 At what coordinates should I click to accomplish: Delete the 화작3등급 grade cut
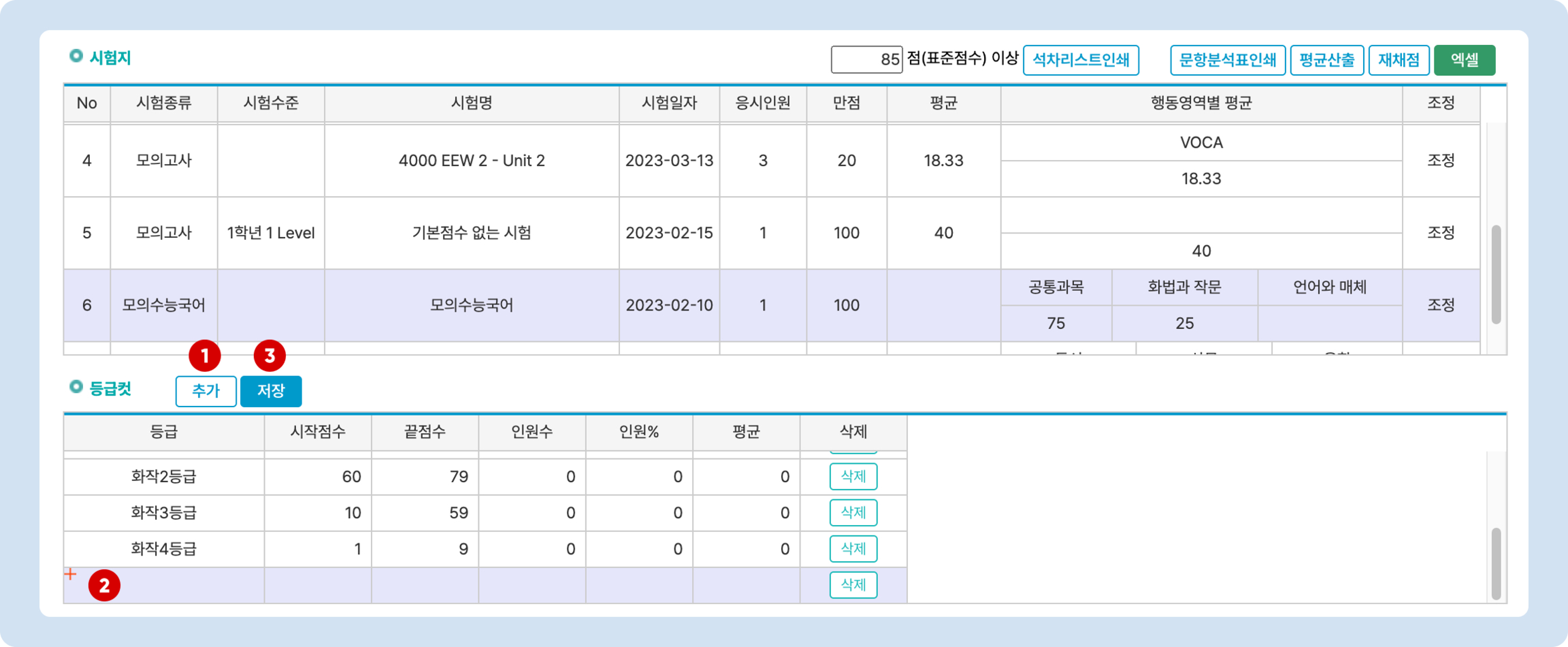pyautogui.click(x=853, y=512)
